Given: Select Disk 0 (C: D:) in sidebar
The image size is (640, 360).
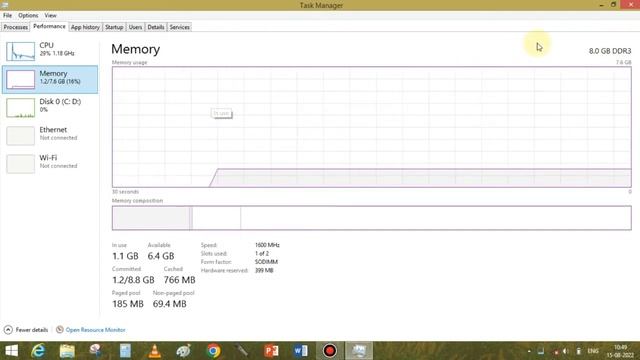Looking at the screenshot, I should [x=50, y=107].
